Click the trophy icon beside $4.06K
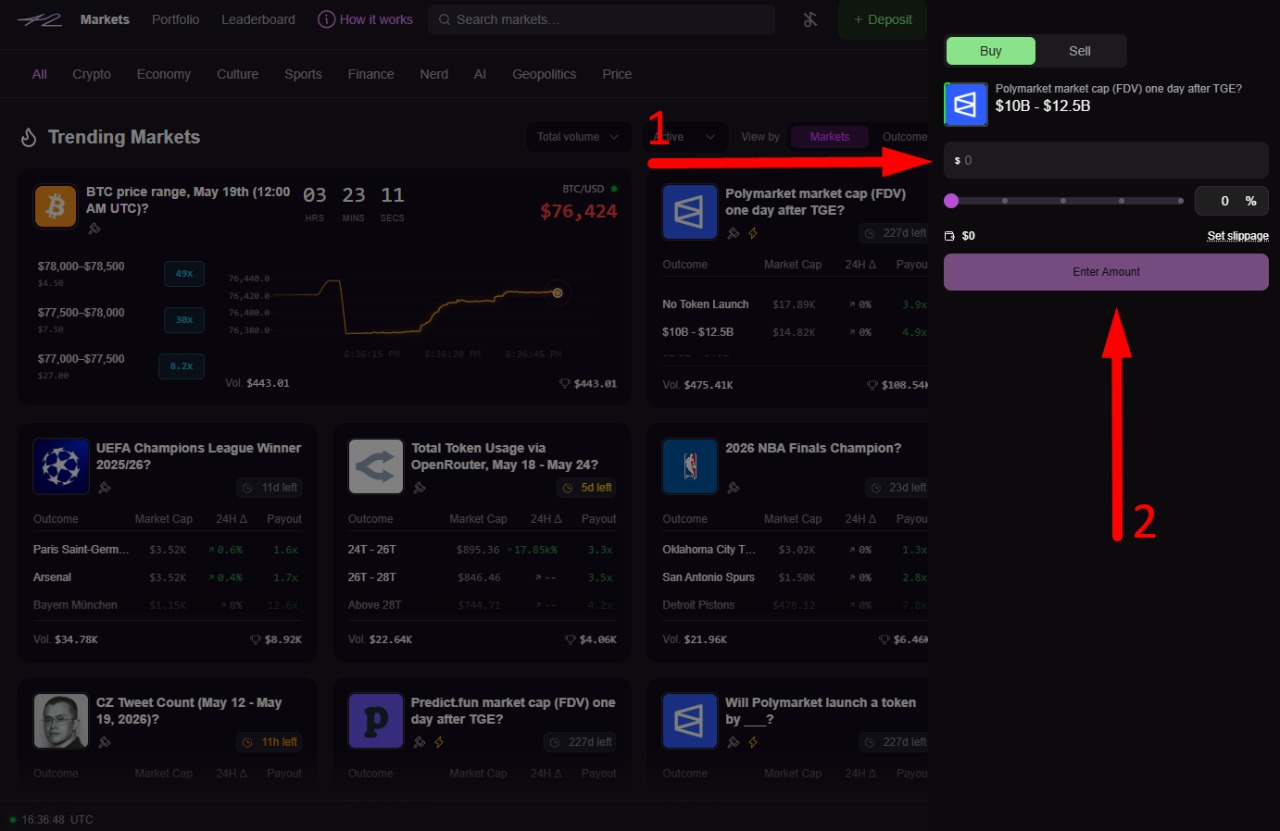This screenshot has width=1280, height=831. point(570,640)
